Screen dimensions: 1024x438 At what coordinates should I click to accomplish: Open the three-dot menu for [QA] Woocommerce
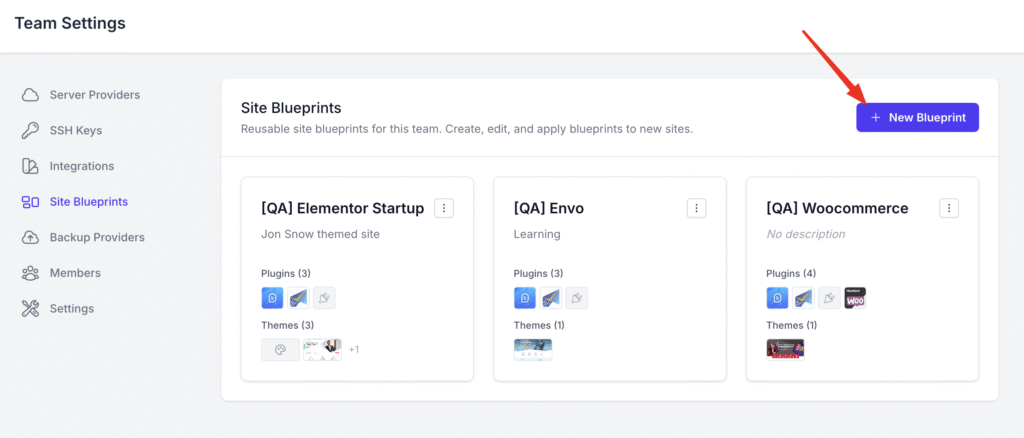(949, 208)
